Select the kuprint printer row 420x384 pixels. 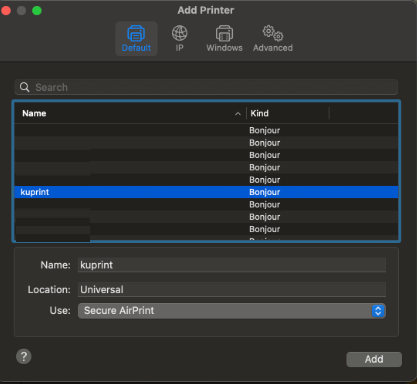click(206, 192)
